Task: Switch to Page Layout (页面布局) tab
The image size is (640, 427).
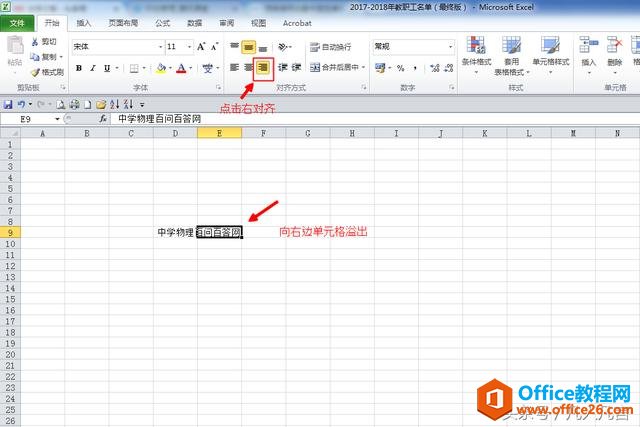Action: [123, 23]
